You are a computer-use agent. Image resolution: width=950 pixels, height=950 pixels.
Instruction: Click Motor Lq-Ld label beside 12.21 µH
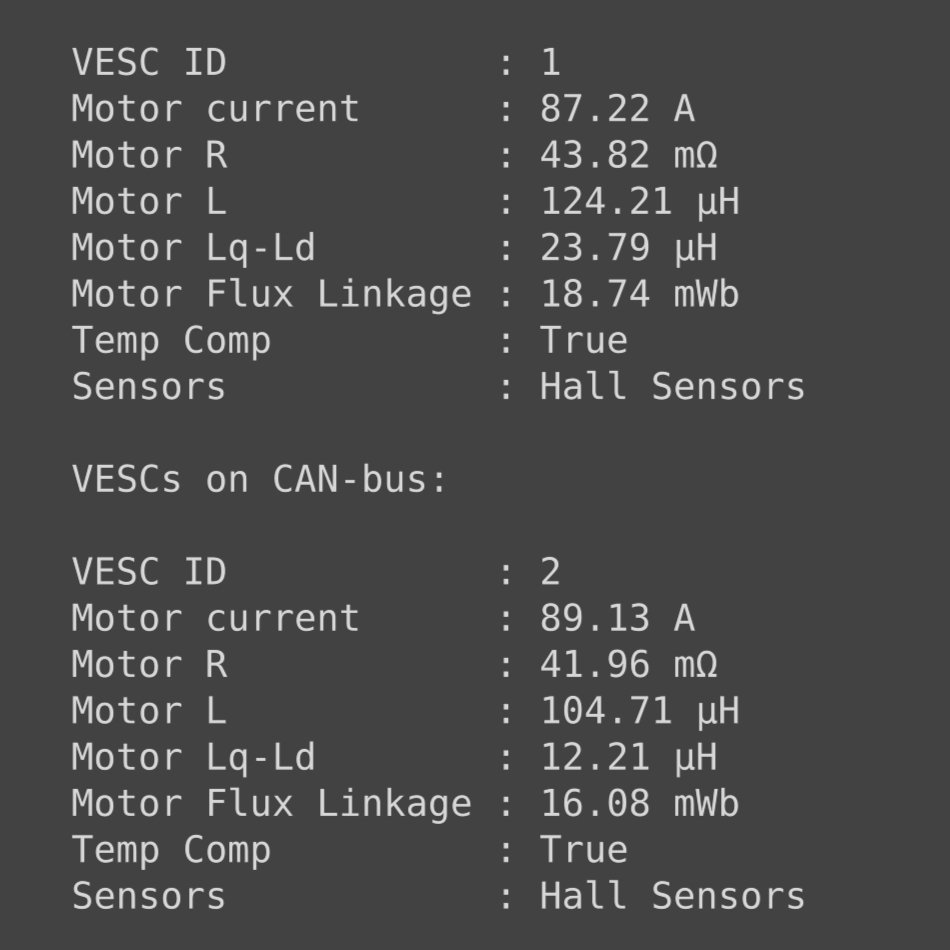[193, 757]
